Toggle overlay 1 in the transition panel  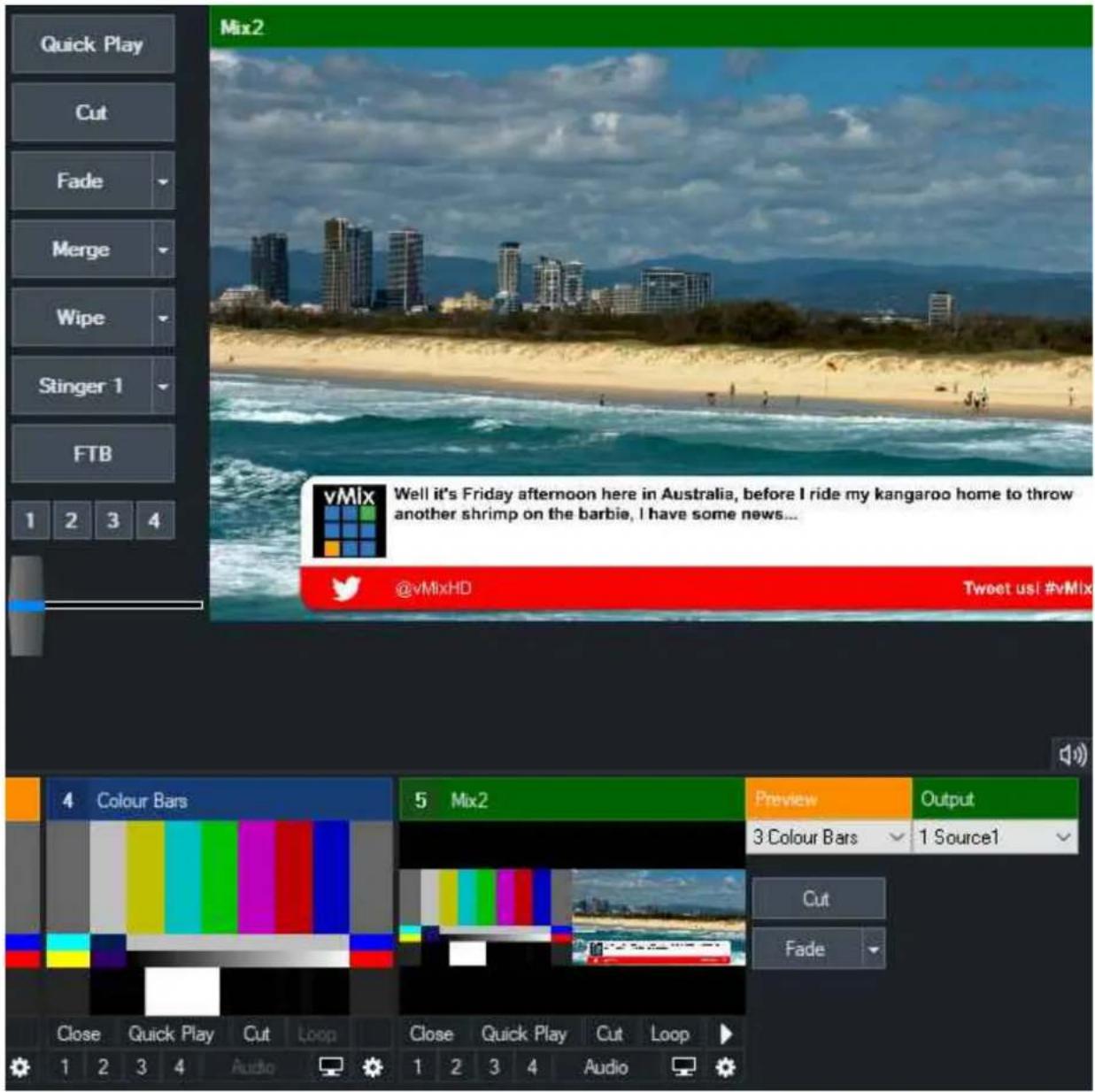[30, 520]
